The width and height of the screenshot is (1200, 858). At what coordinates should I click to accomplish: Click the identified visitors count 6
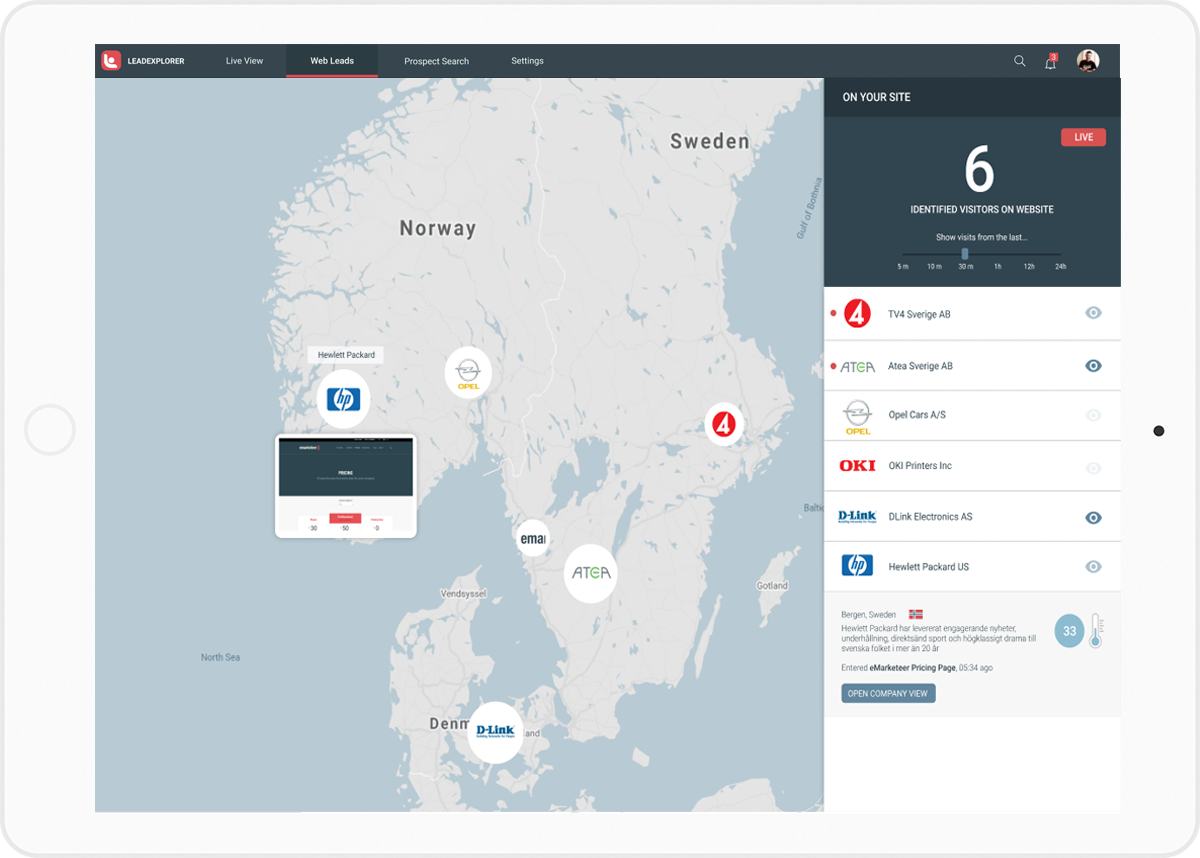tap(980, 170)
